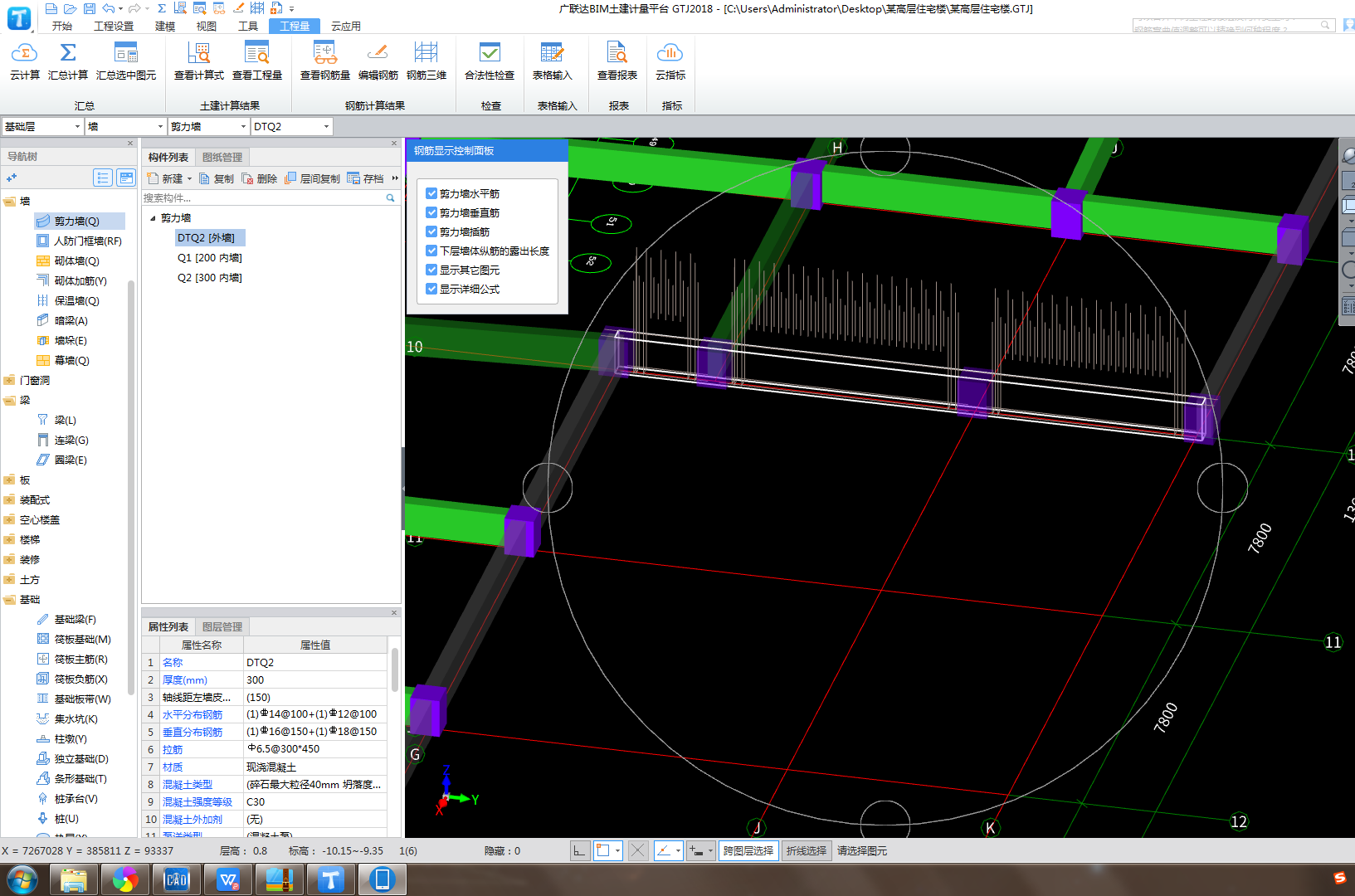This screenshot has width=1355, height=896.
Task: Expand the 板 folder in navigation tree
Action: click(9, 480)
